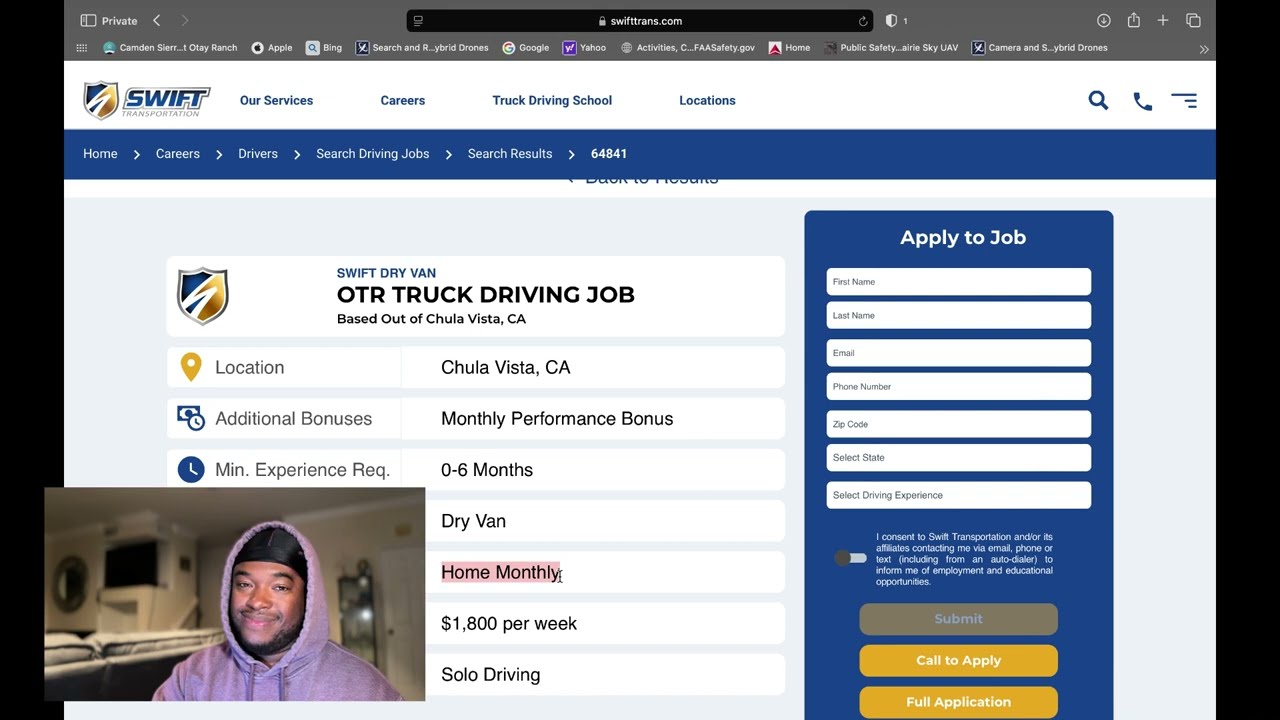The width and height of the screenshot is (1280, 720).
Task: Click the site search magnifier icon
Action: point(1098,100)
